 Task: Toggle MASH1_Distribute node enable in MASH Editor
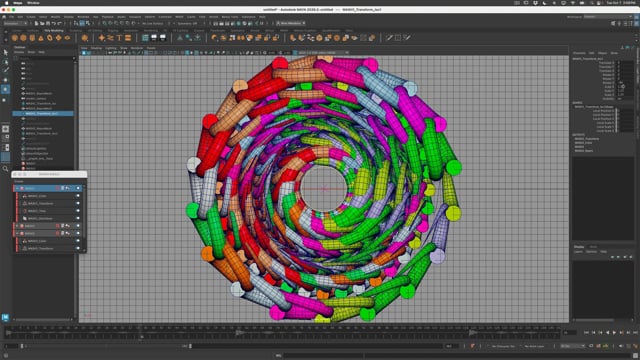coord(78,218)
